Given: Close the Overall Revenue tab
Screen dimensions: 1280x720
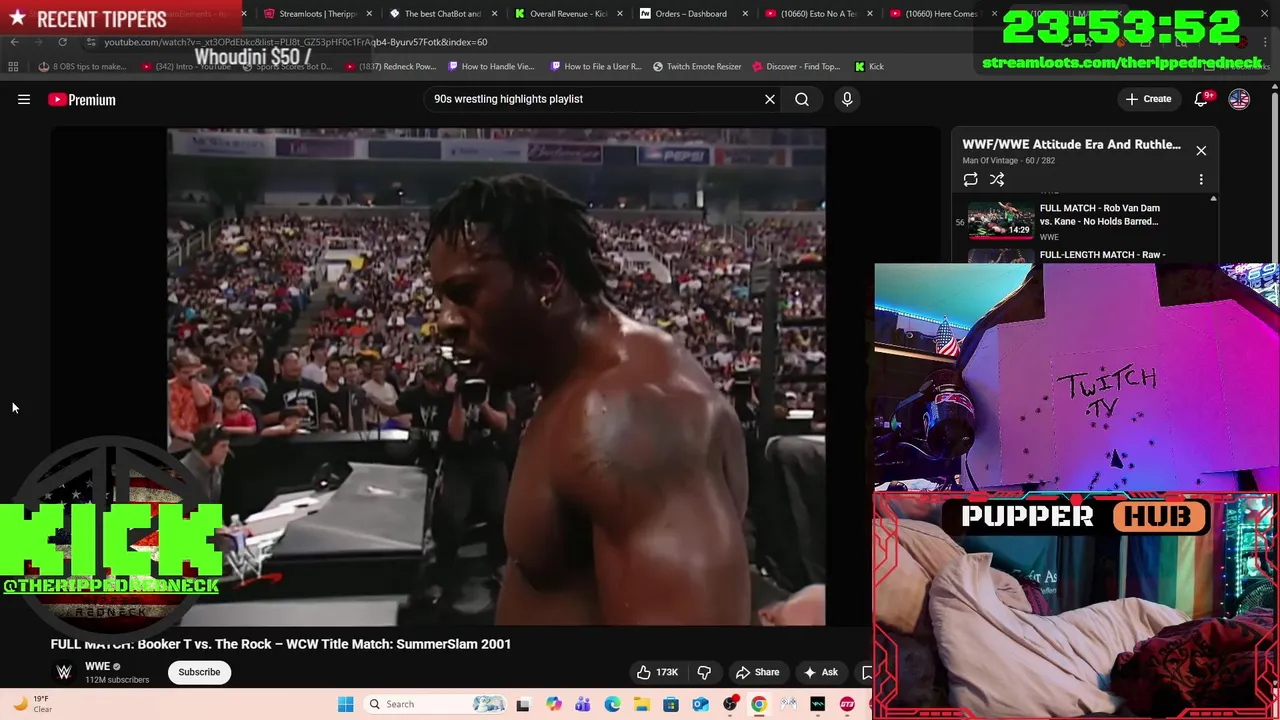Looking at the screenshot, I should pyautogui.click(x=620, y=14).
